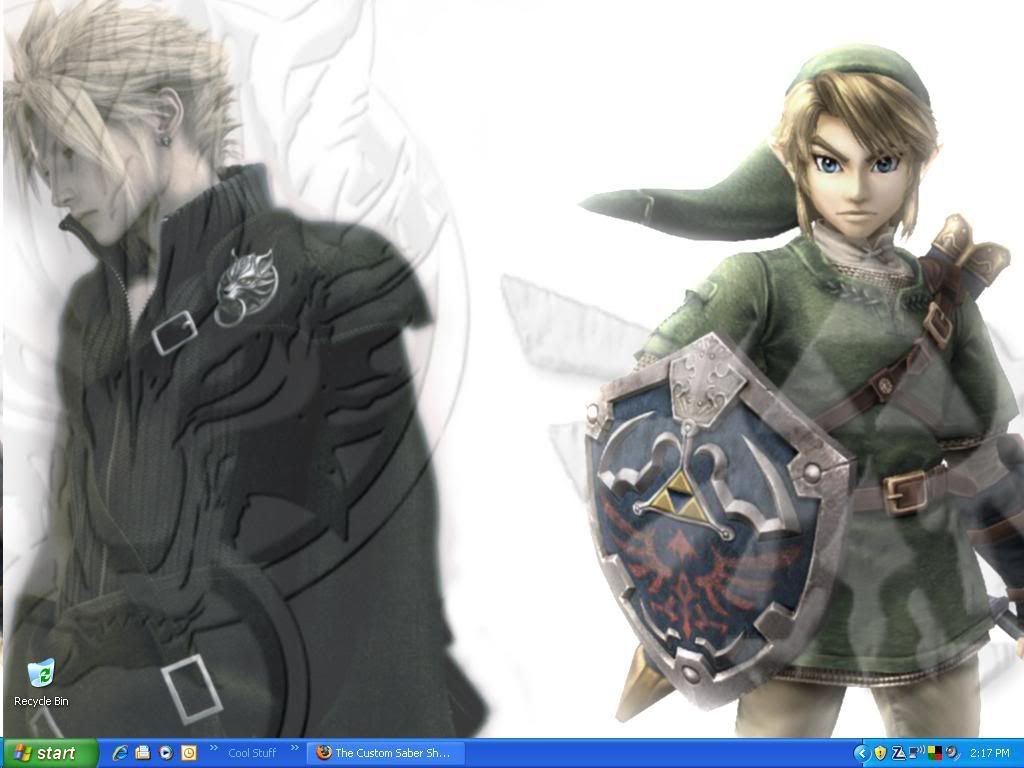Screen dimensions: 1024x768
Task: Open Windows Media Player from Quick Launch
Action: coord(166,753)
